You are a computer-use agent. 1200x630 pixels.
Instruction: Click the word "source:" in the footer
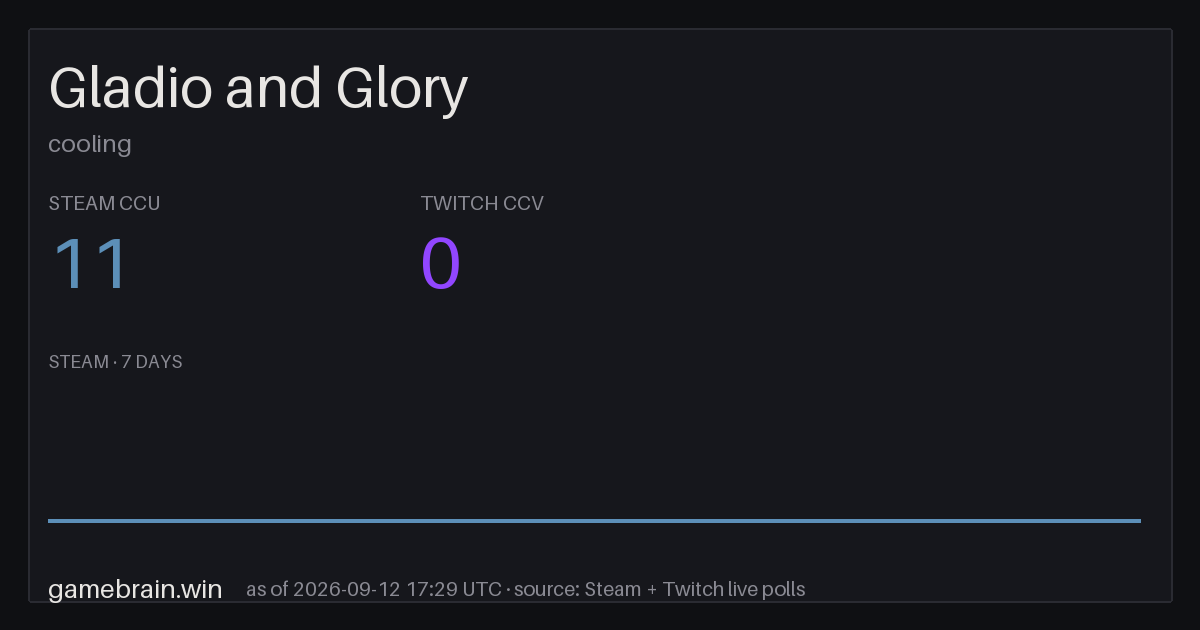coord(547,589)
